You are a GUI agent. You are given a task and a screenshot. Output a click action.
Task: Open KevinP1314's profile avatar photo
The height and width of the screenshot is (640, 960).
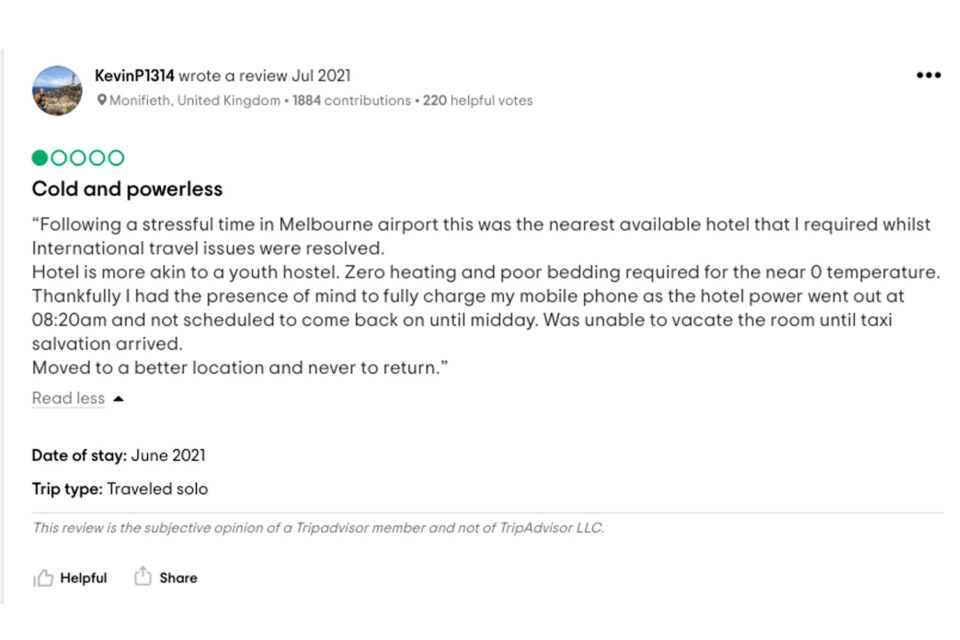57,91
